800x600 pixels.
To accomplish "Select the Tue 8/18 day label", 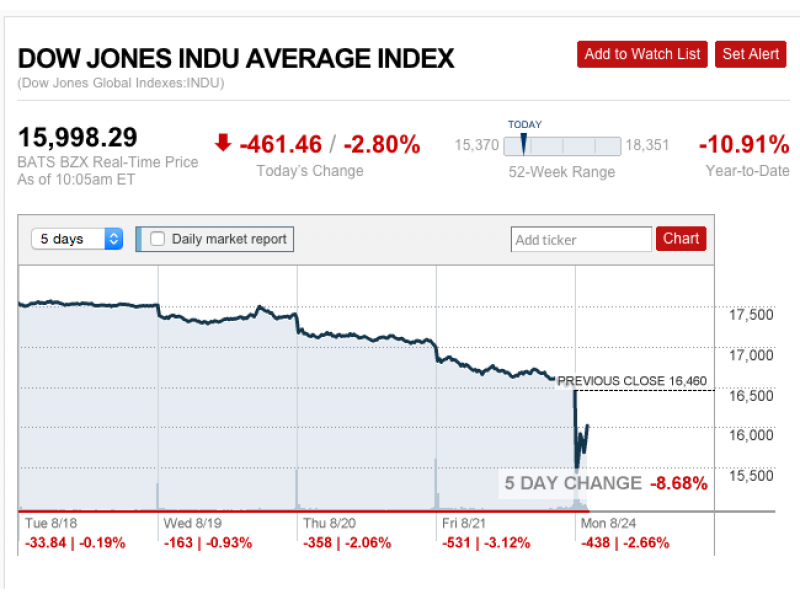I will [50, 523].
